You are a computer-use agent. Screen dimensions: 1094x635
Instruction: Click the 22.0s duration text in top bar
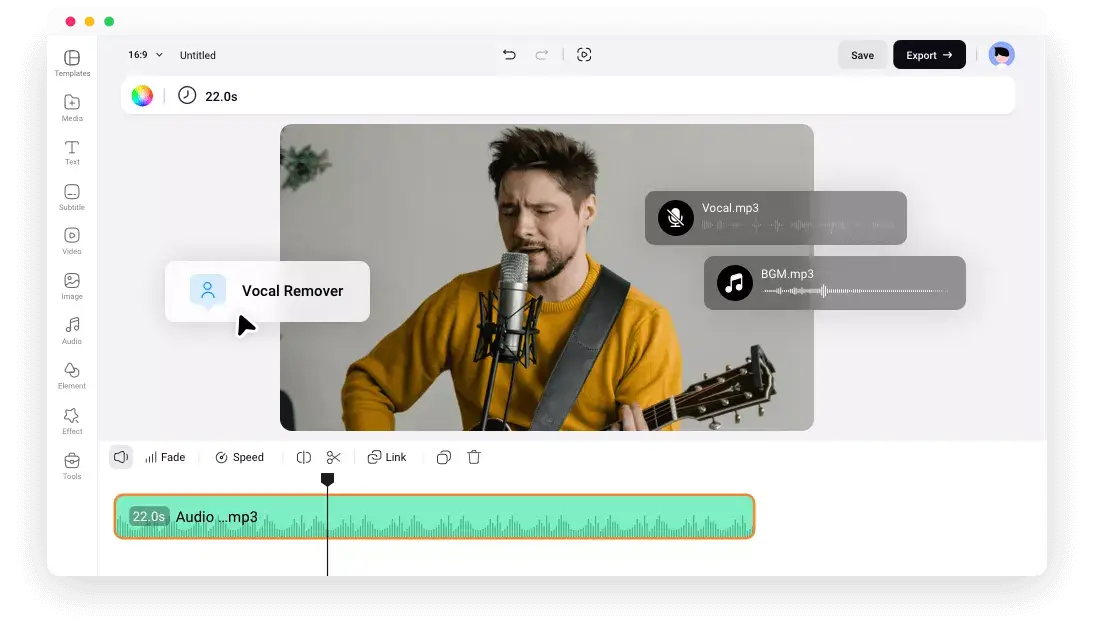click(221, 96)
